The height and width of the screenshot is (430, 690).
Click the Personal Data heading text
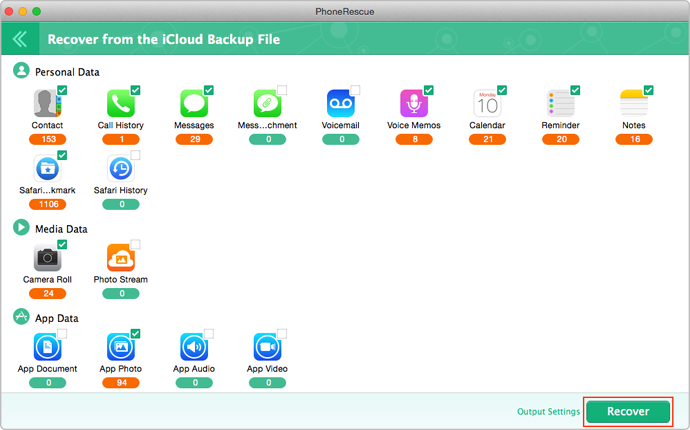click(67, 72)
